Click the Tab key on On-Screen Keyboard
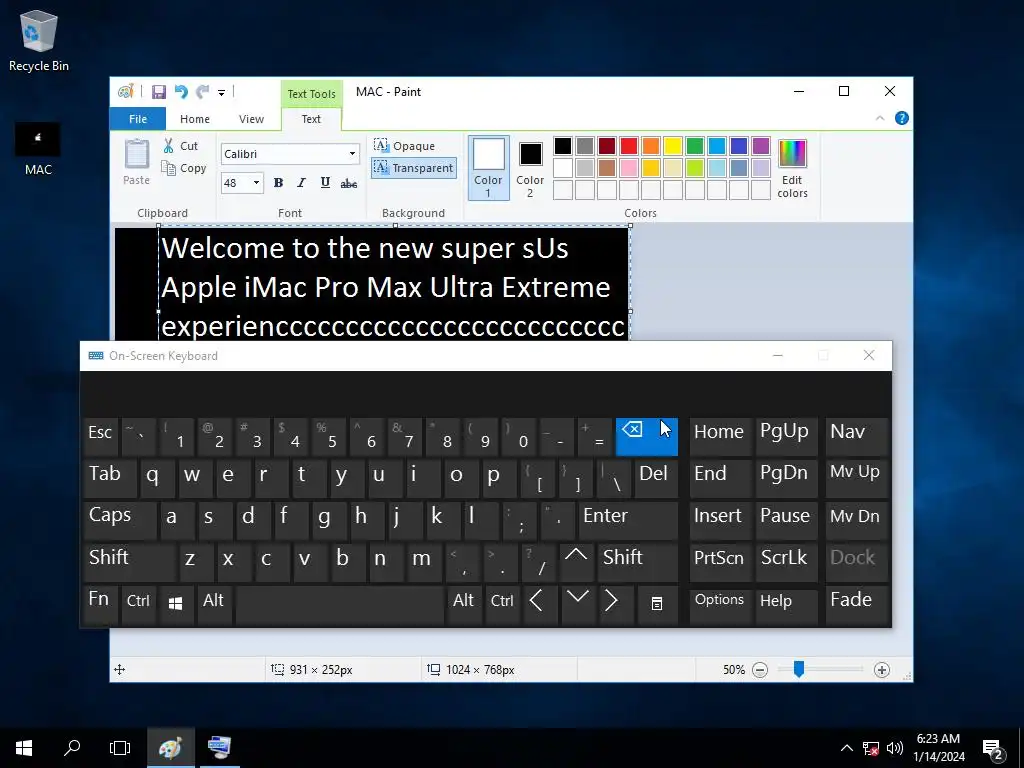 click(110, 478)
